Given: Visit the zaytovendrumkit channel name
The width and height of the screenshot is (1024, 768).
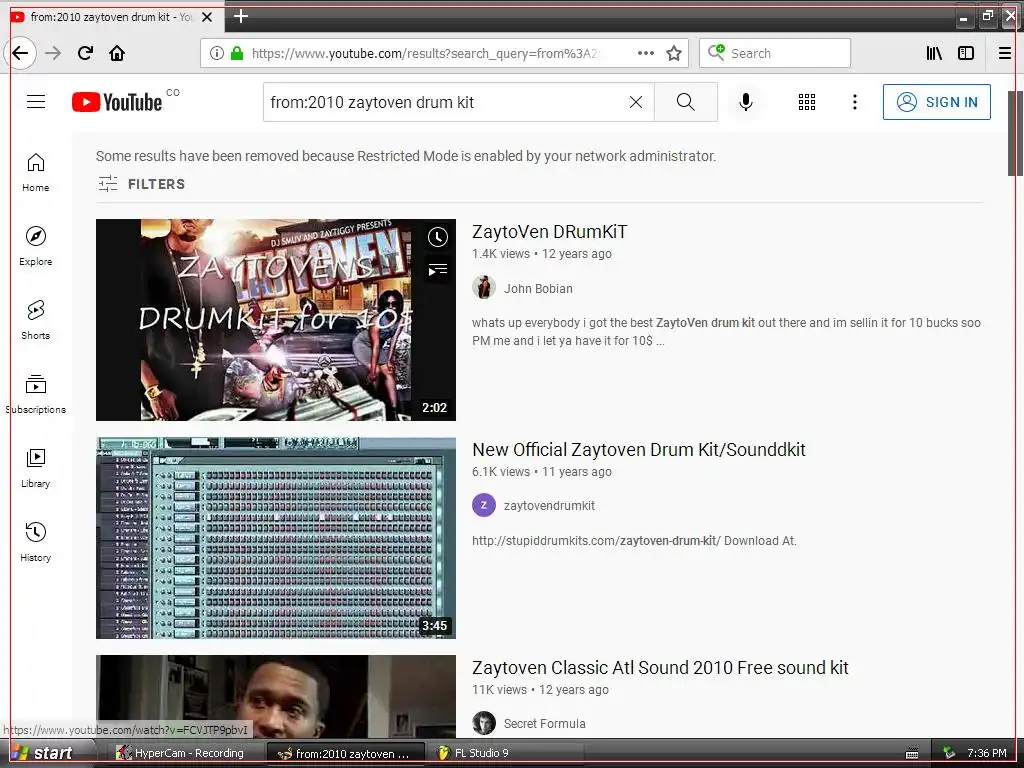Looking at the screenshot, I should point(549,505).
